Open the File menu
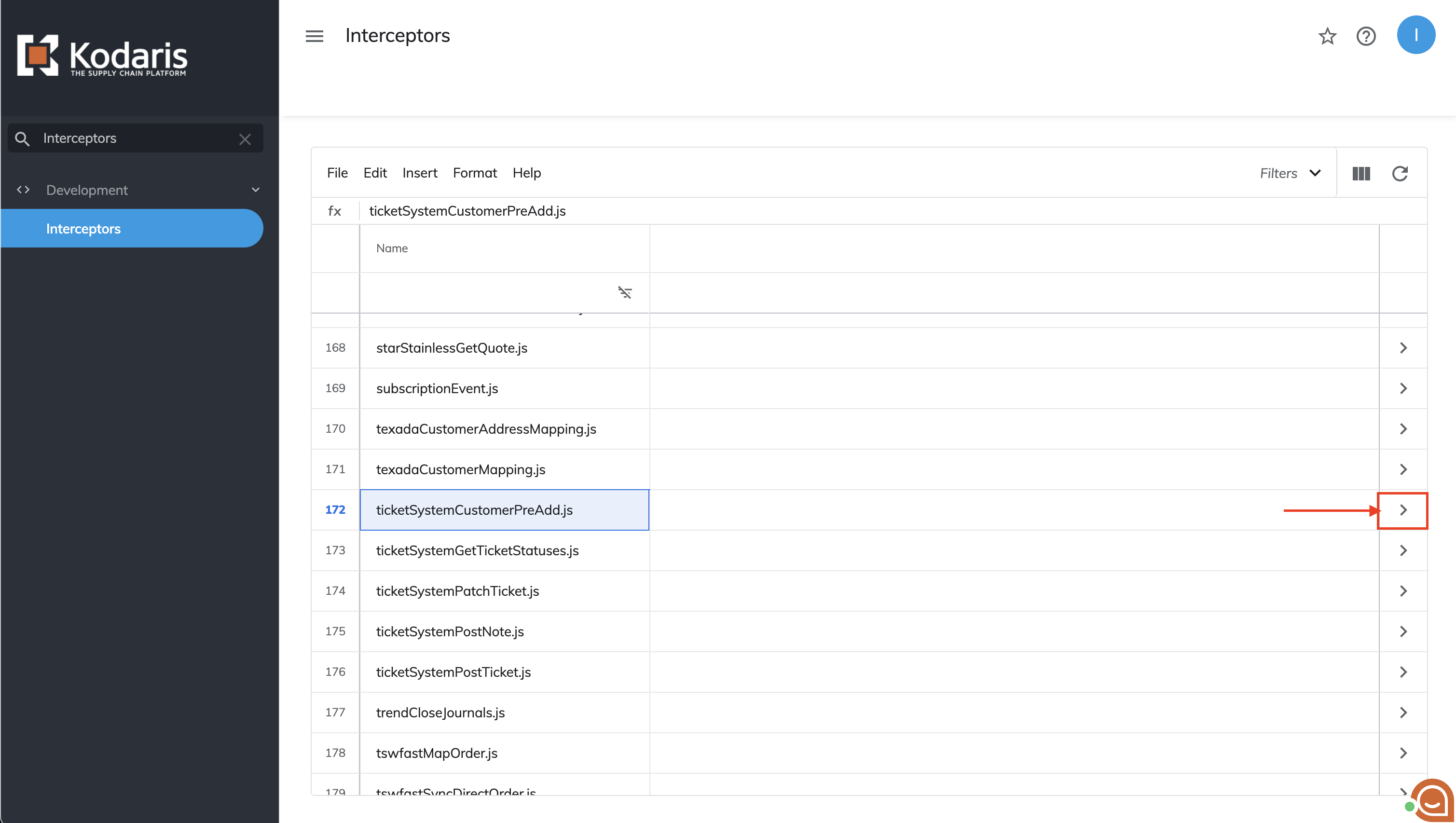 (337, 173)
